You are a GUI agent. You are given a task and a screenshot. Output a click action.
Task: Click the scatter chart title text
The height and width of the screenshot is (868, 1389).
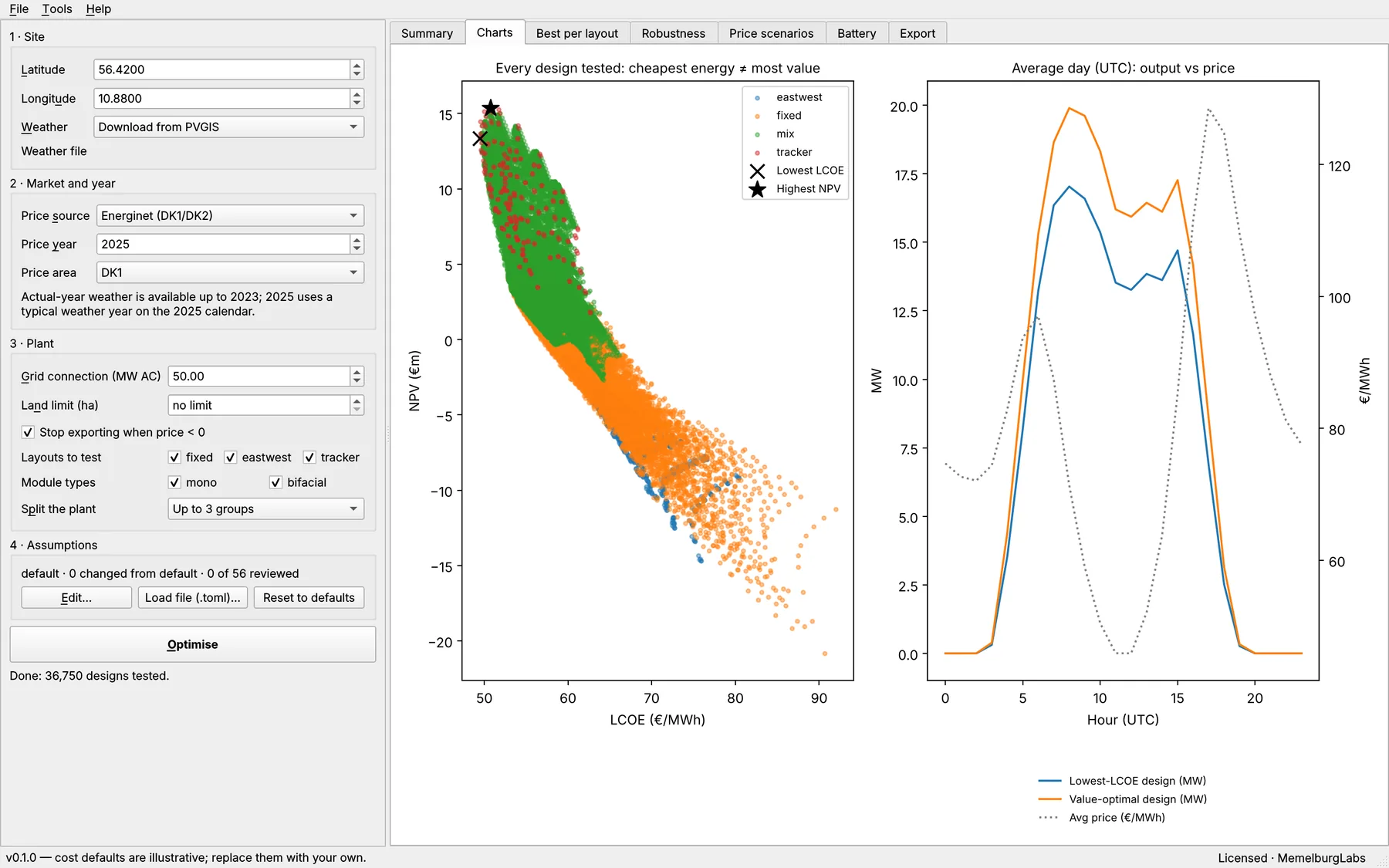(657, 68)
